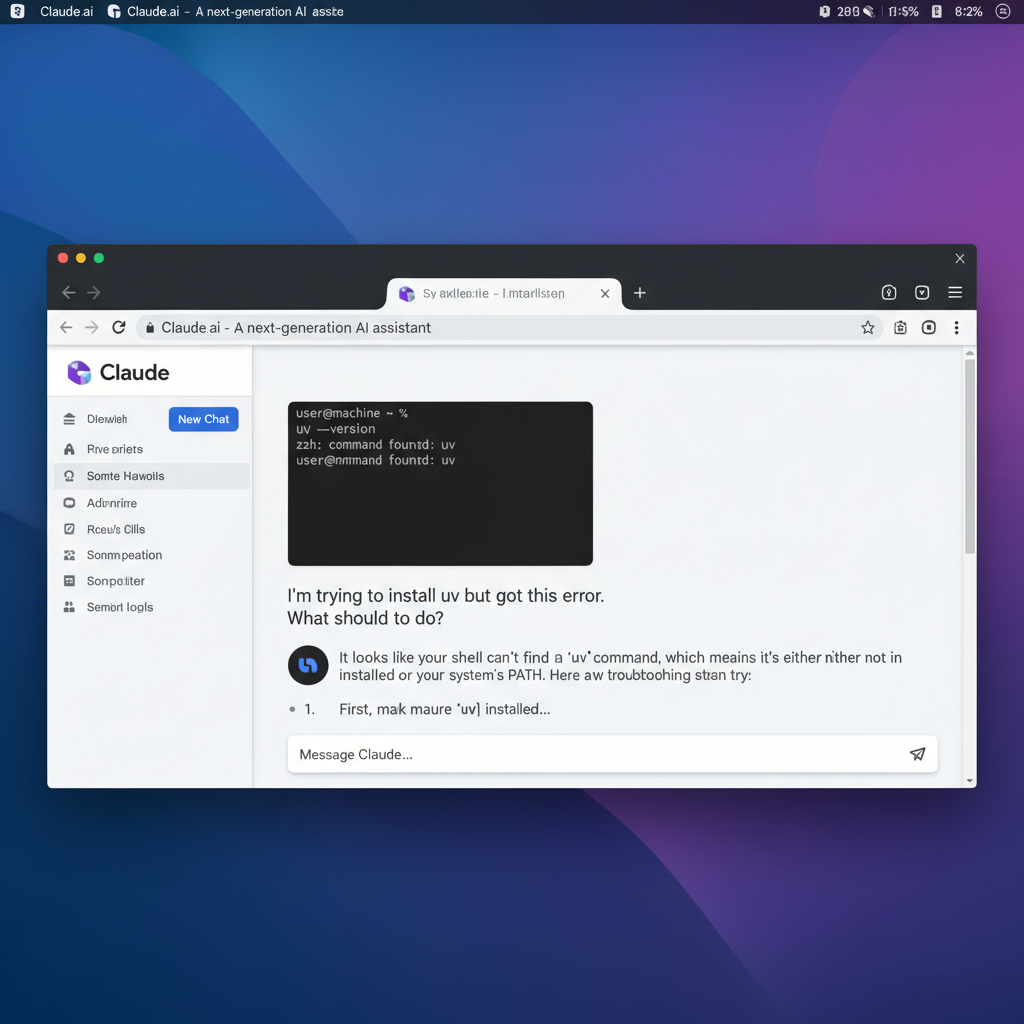Image resolution: width=1024 pixels, height=1024 pixels.
Task: Click the icon beside Somte Hawoils
Action: click(69, 476)
